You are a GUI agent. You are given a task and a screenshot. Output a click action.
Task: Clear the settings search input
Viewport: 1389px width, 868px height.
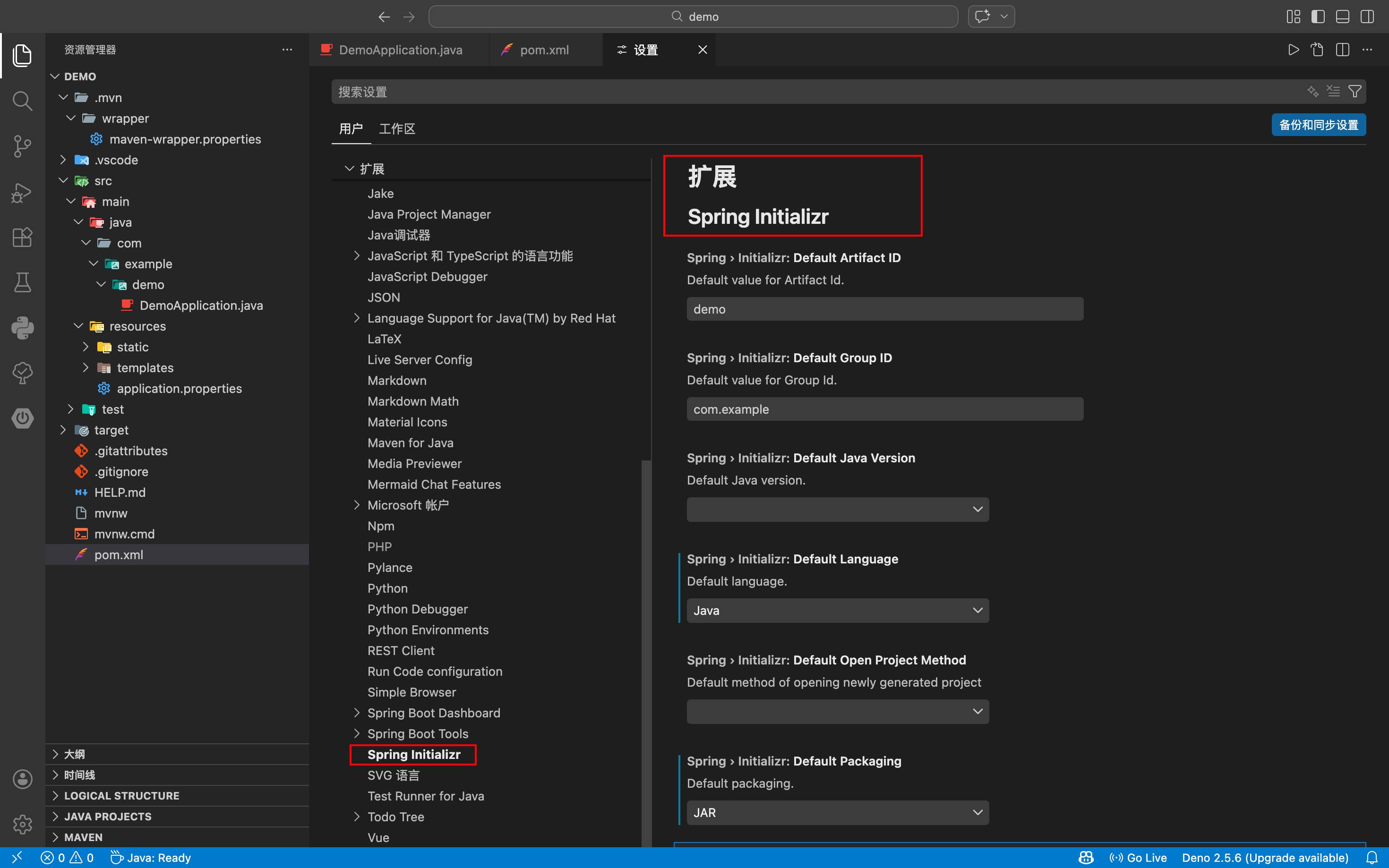point(1333,91)
